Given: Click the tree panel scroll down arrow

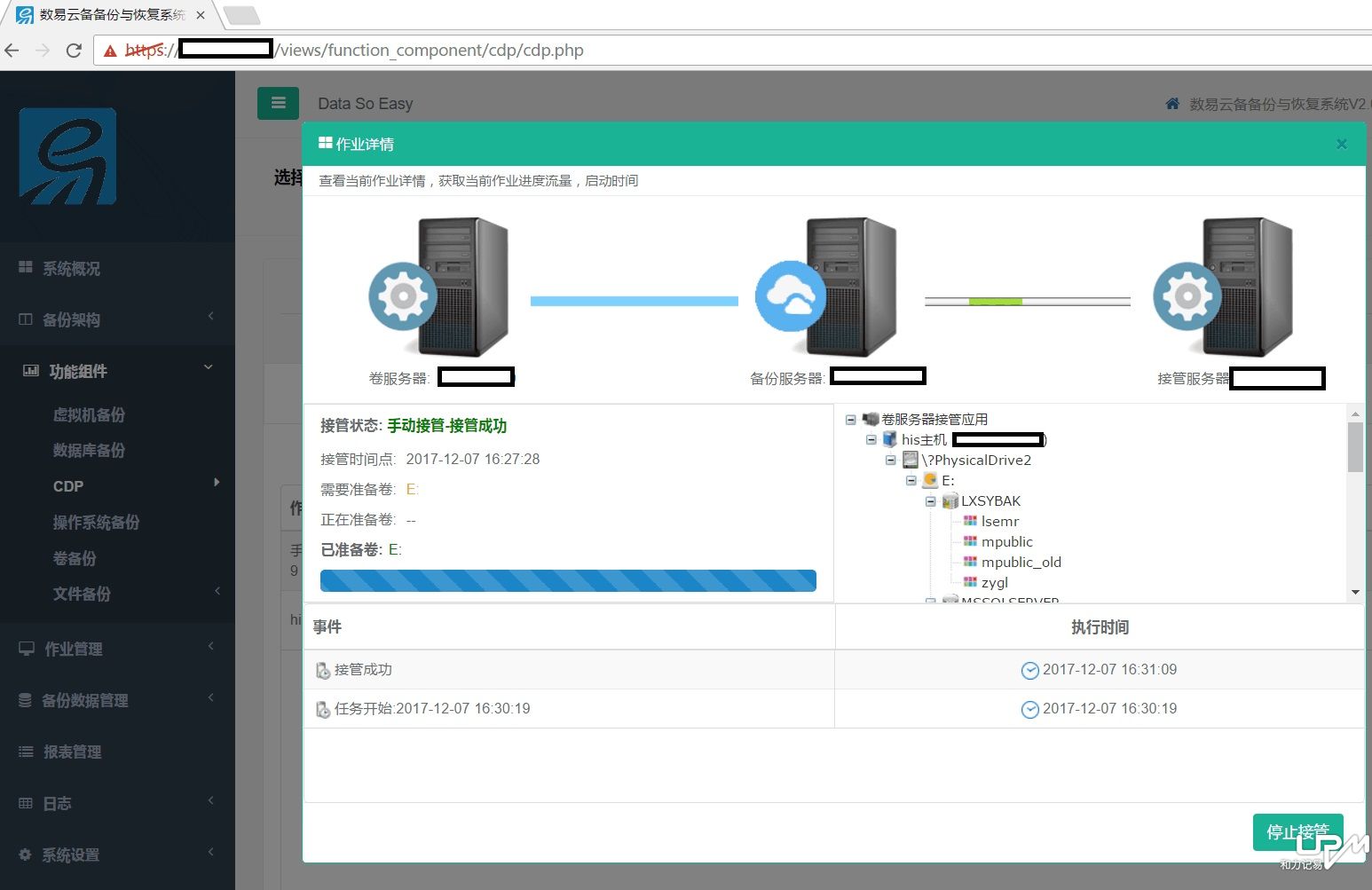Looking at the screenshot, I should pos(1355,592).
